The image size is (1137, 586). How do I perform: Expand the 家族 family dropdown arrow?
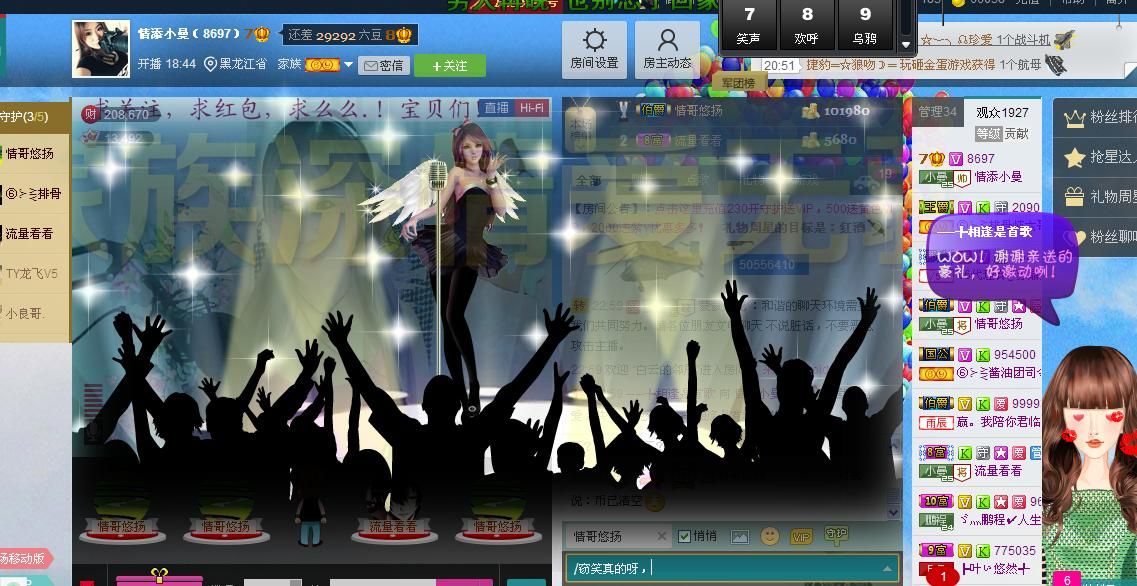point(348,65)
